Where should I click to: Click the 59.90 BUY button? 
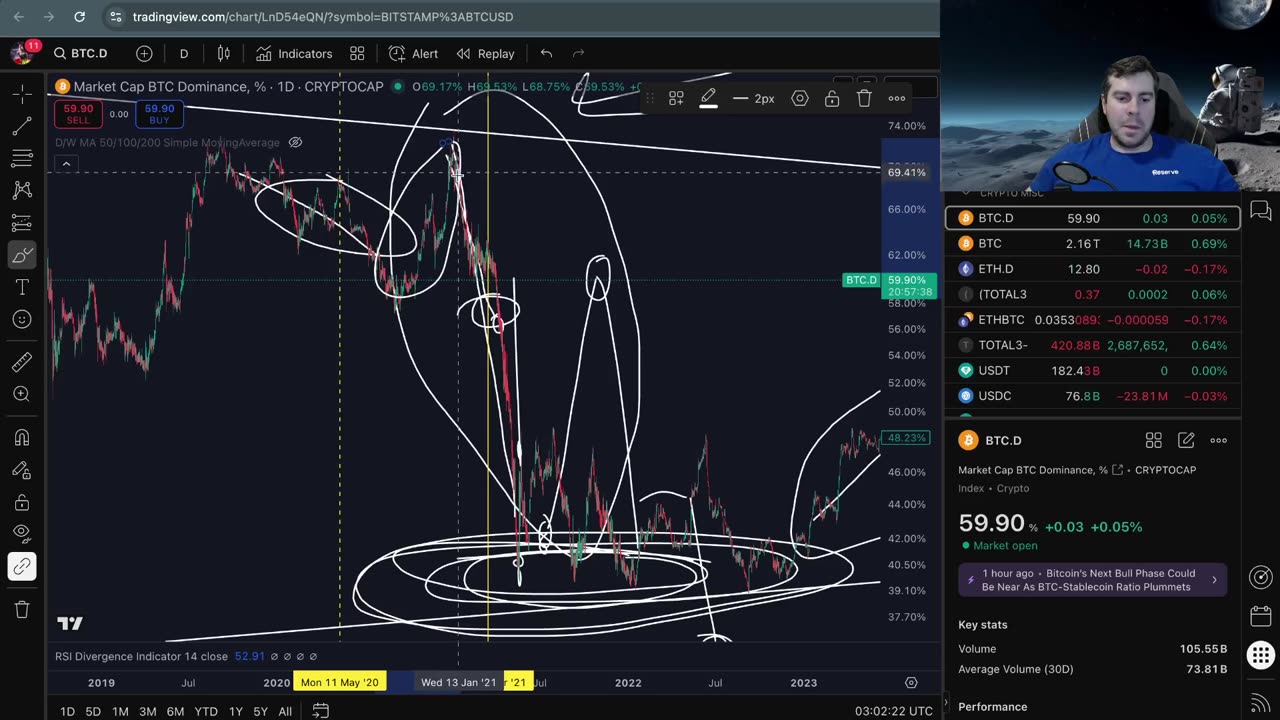click(159, 114)
